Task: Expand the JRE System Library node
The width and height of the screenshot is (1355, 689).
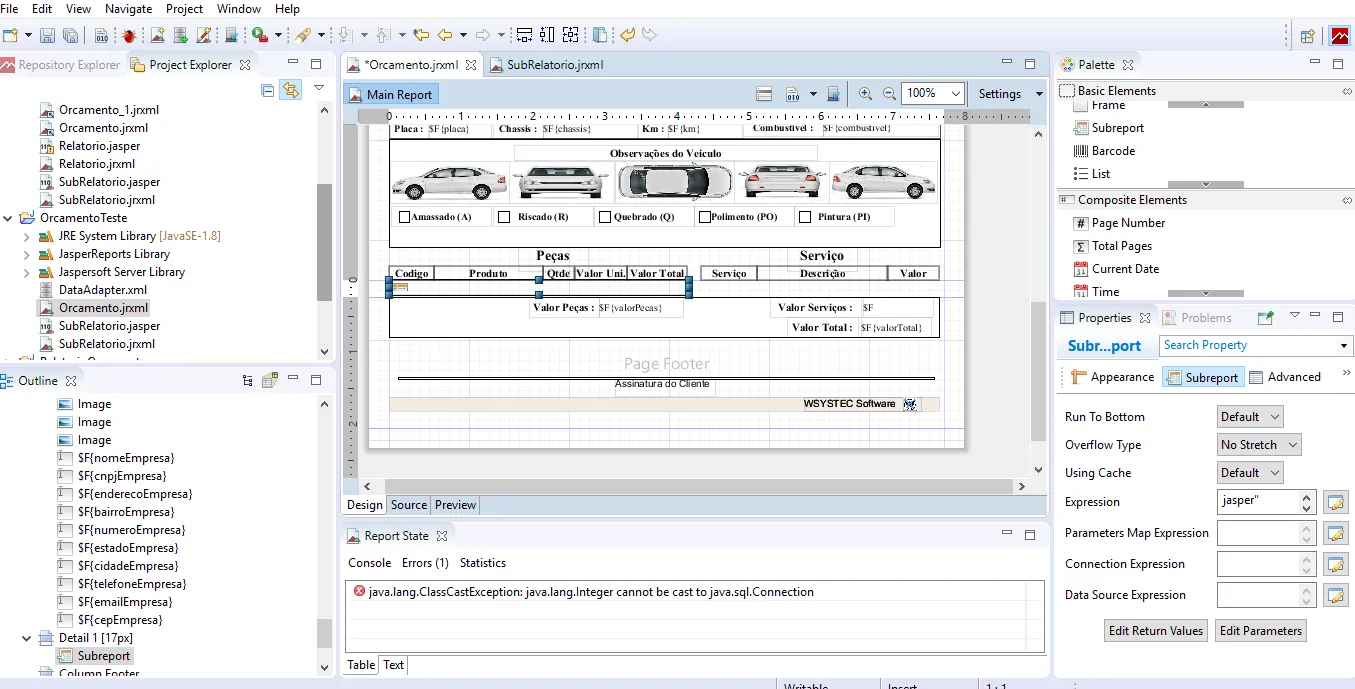Action: coord(27,236)
